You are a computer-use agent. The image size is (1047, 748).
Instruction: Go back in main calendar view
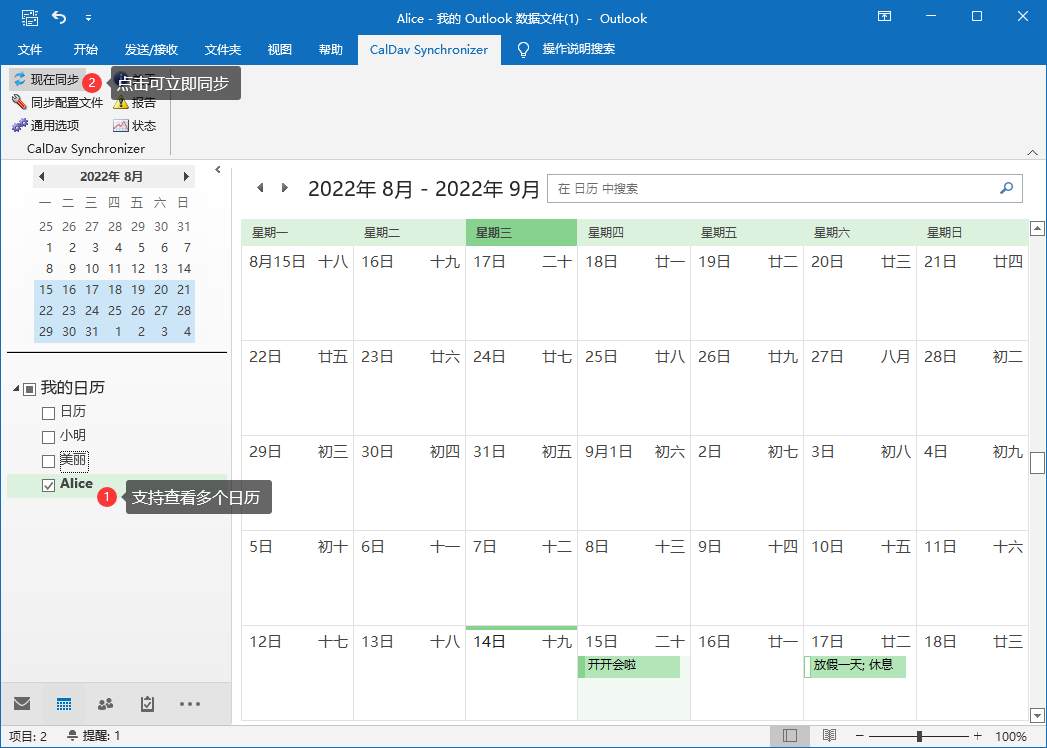[x=260, y=188]
